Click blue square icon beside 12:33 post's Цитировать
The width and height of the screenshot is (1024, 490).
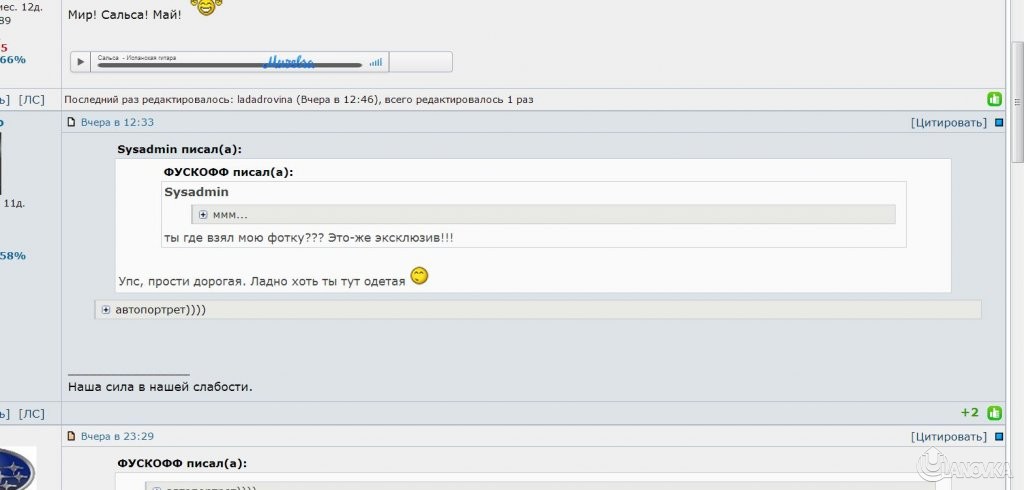[999, 123]
